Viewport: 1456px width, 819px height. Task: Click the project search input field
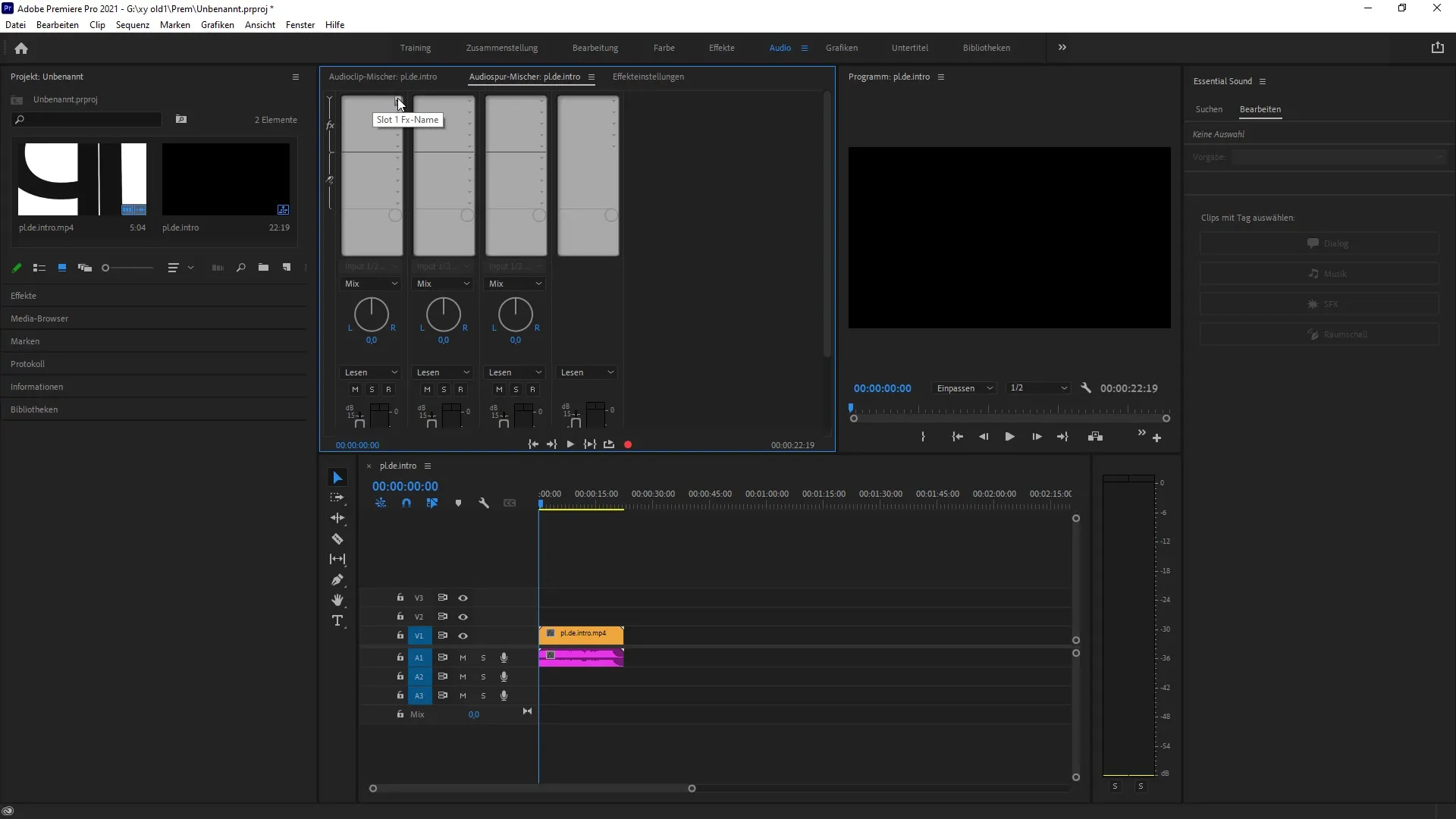pyautogui.click(x=86, y=120)
